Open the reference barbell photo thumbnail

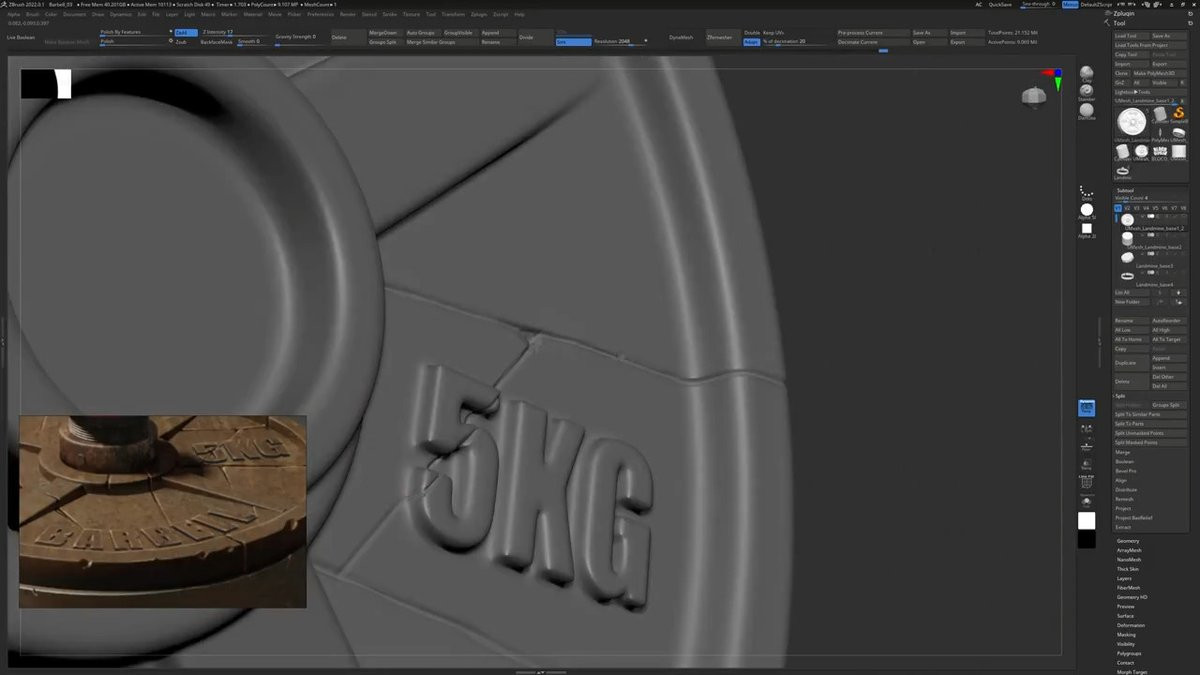pos(163,511)
